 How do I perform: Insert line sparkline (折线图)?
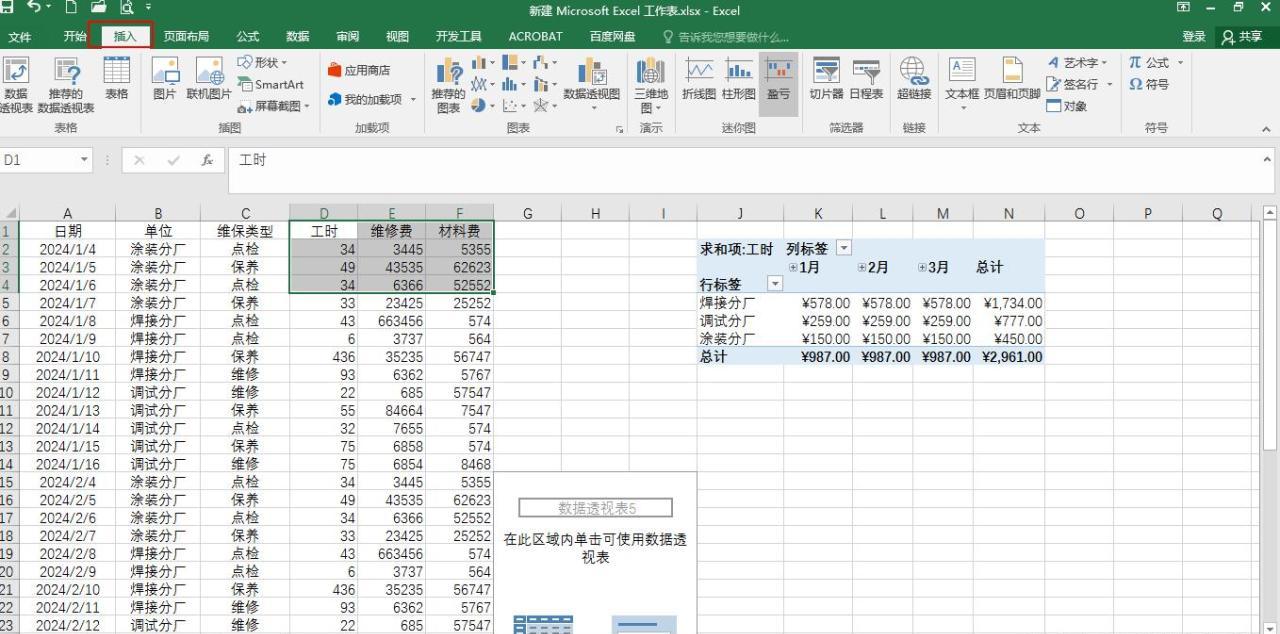tap(699, 78)
